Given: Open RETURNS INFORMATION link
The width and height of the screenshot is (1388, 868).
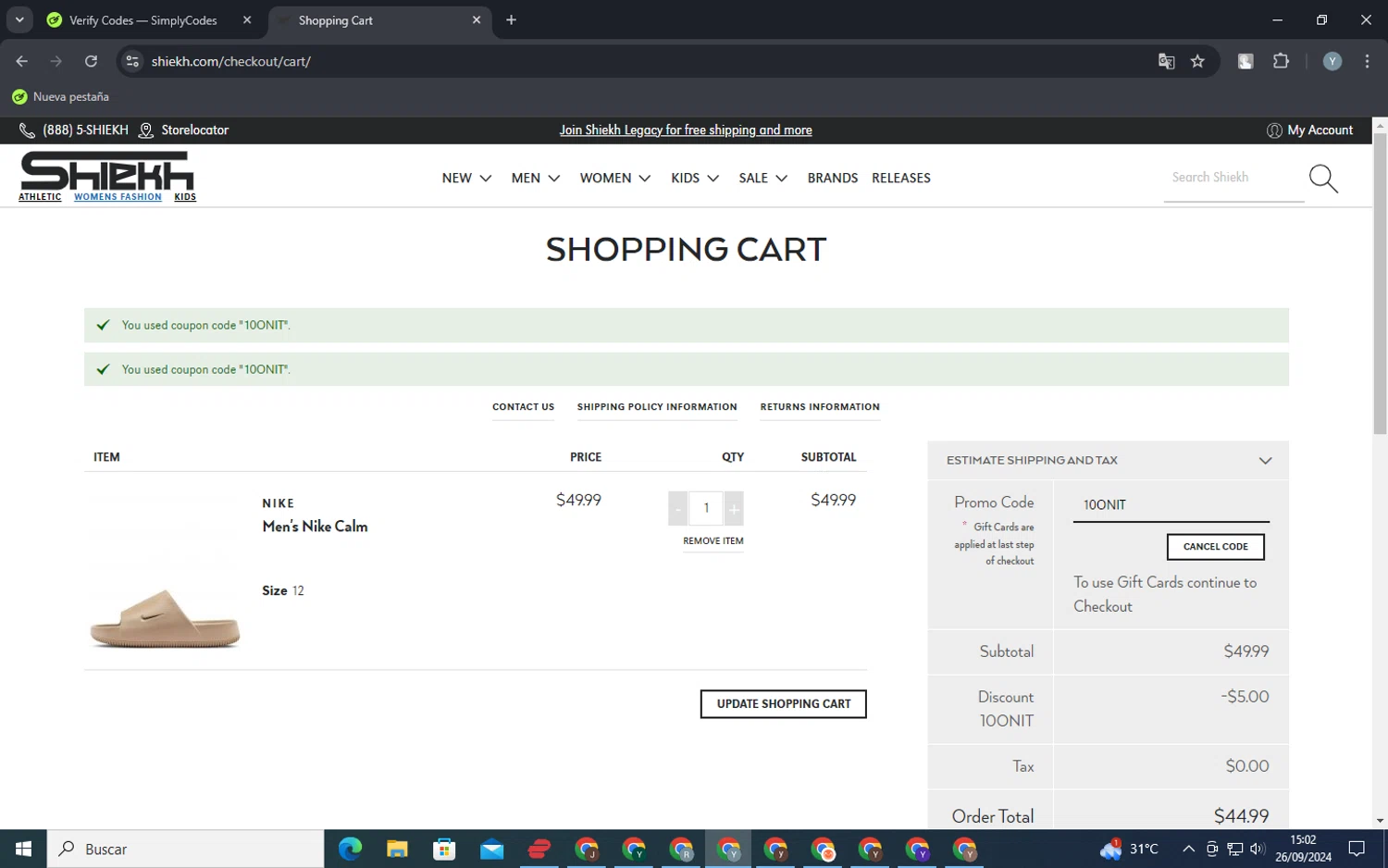Looking at the screenshot, I should [x=820, y=407].
